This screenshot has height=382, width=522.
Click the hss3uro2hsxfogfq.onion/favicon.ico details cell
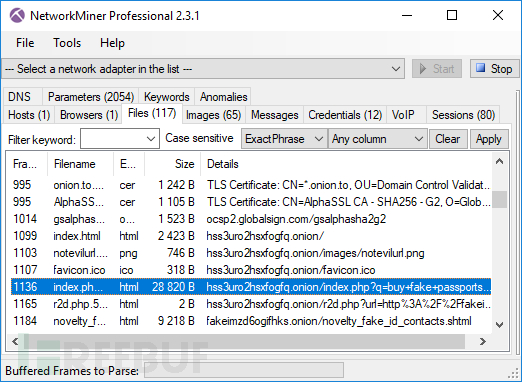point(291,270)
